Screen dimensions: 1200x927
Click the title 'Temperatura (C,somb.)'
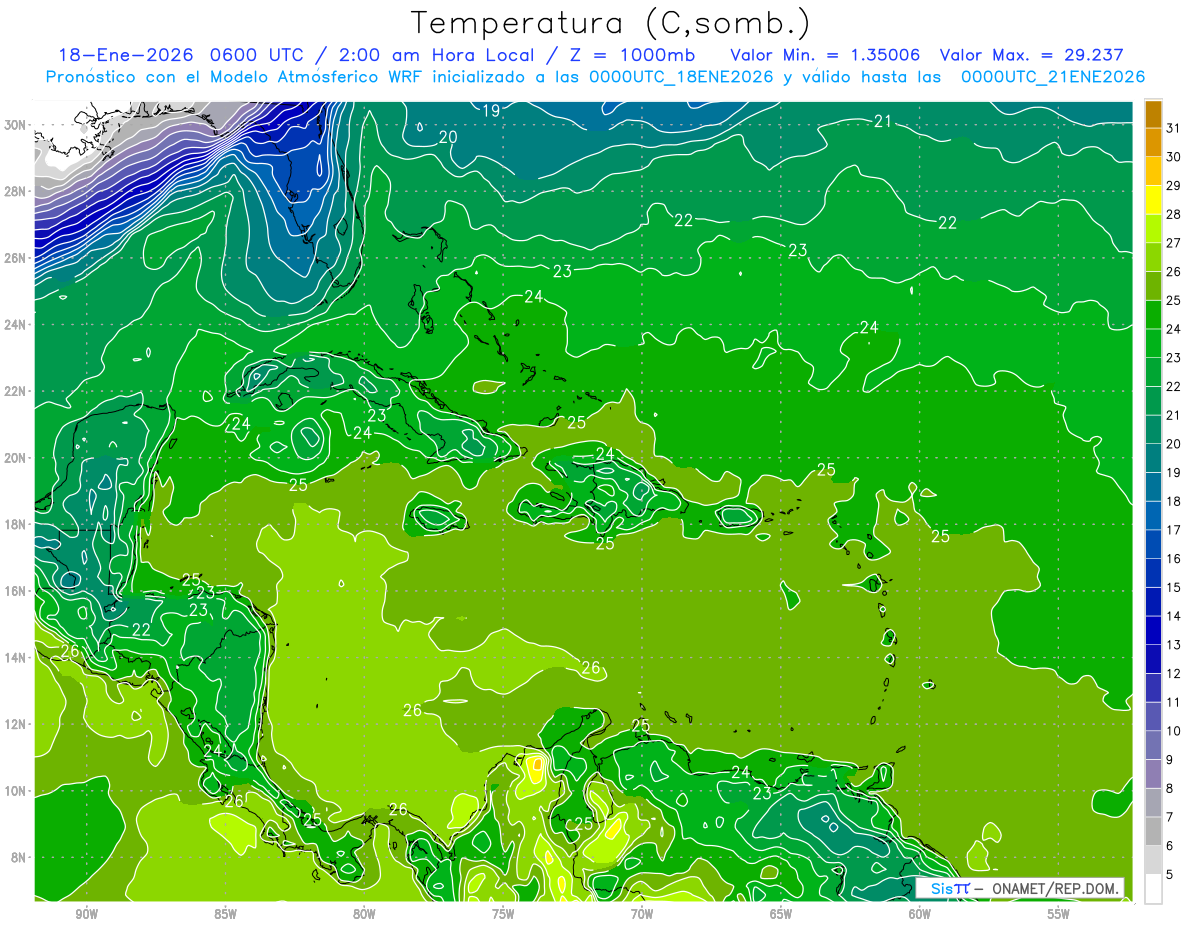611,22
